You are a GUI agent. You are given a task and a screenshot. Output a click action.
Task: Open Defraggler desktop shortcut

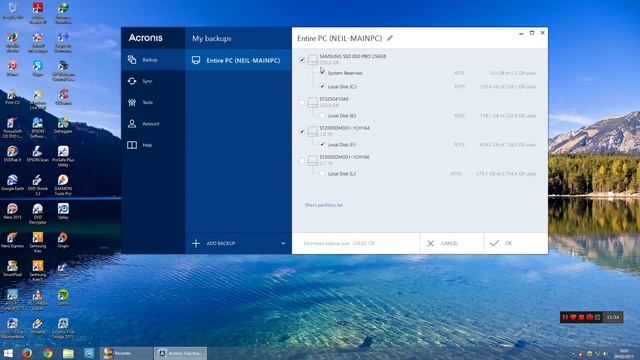point(63,125)
